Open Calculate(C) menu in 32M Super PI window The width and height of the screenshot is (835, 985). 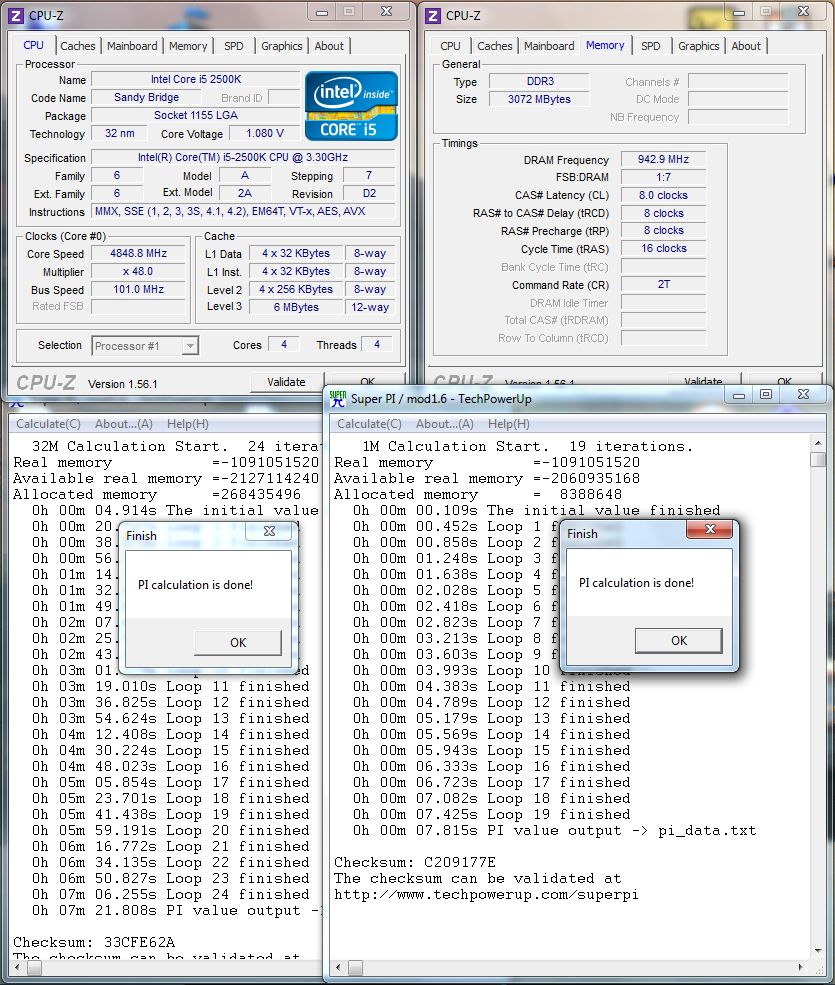coord(48,424)
